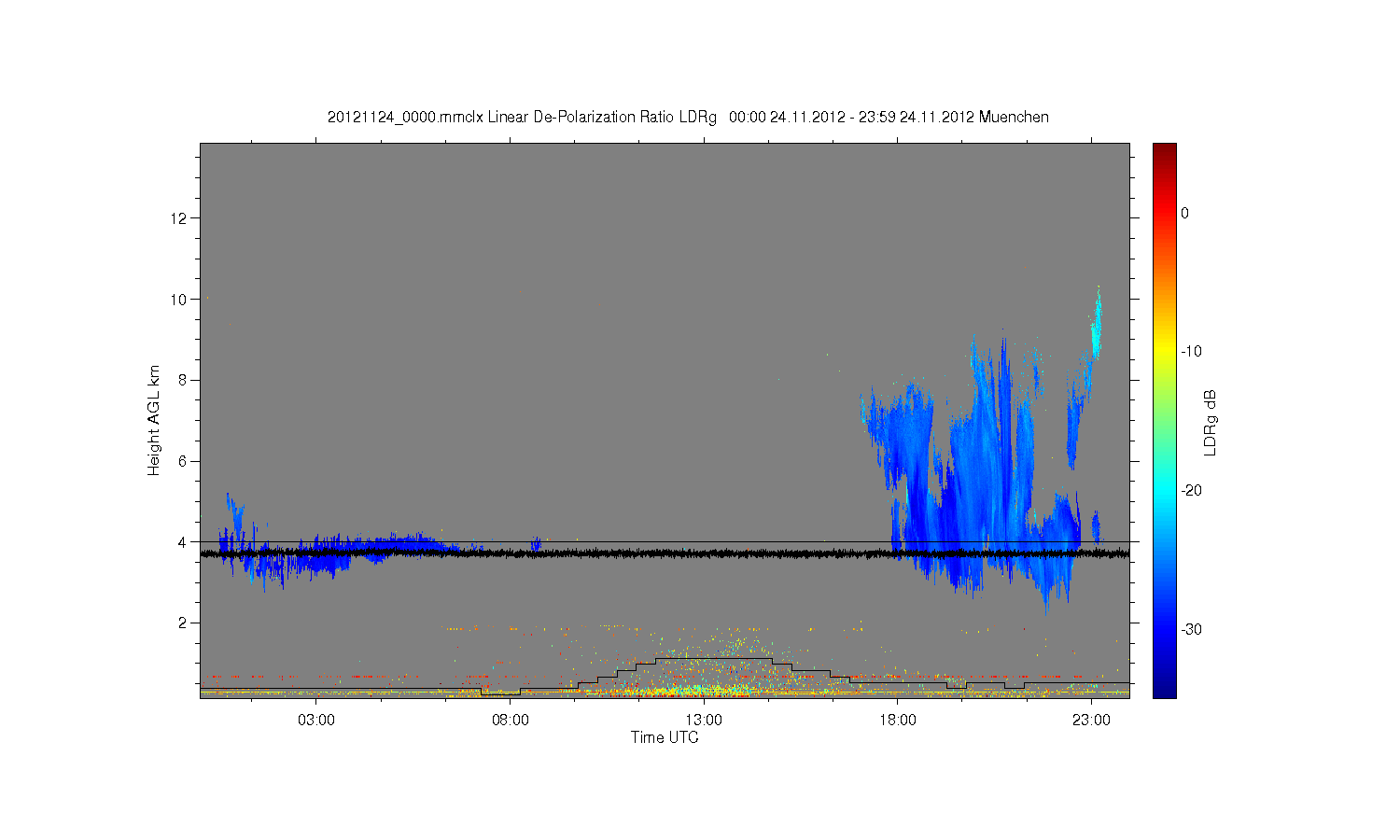Screen dimensions: 1400x840
Task: Click the colorbar value '0'
Action: pos(1185,213)
